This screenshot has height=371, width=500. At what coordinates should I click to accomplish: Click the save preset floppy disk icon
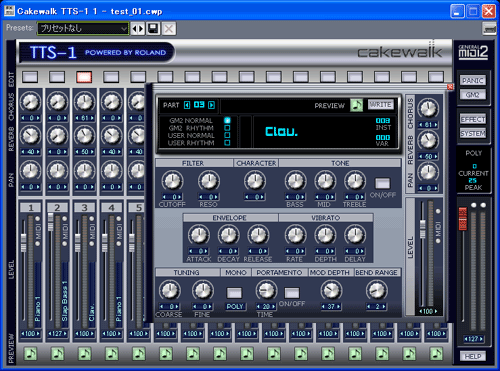point(153,29)
